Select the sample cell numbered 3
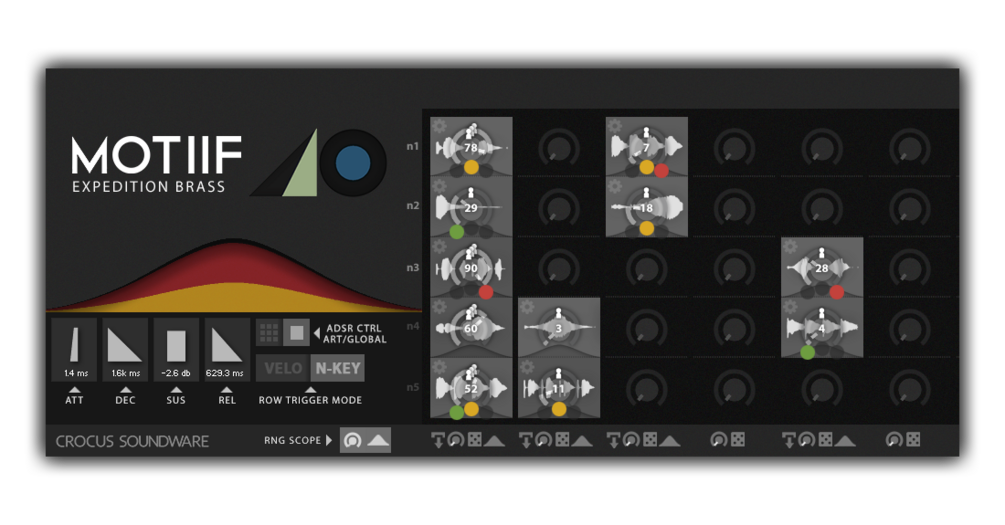The height and width of the screenshot is (525, 1005). pyautogui.click(x=559, y=328)
